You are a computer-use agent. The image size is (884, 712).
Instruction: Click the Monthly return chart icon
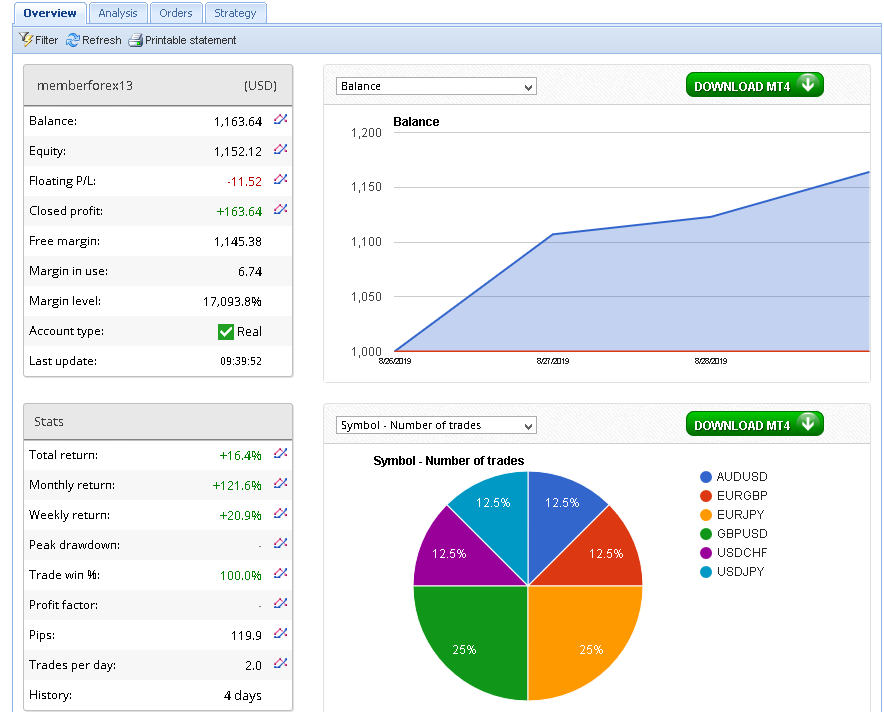[281, 484]
